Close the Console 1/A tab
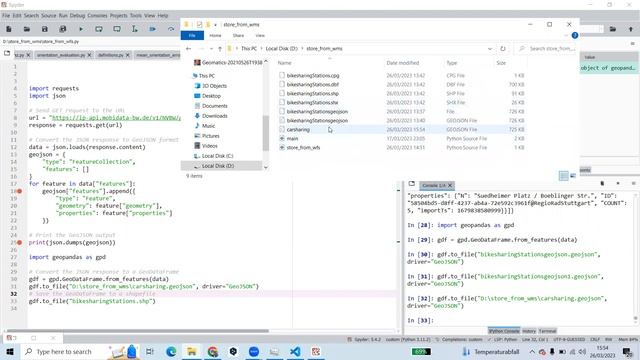The height and width of the screenshot is (360, 640). (x=450, y=185)
